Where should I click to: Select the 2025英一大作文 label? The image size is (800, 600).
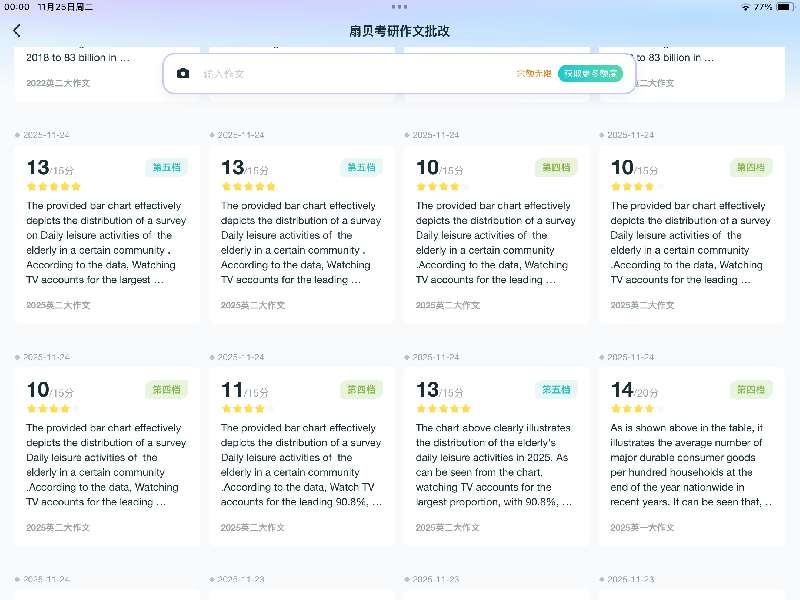click(644, 527)
